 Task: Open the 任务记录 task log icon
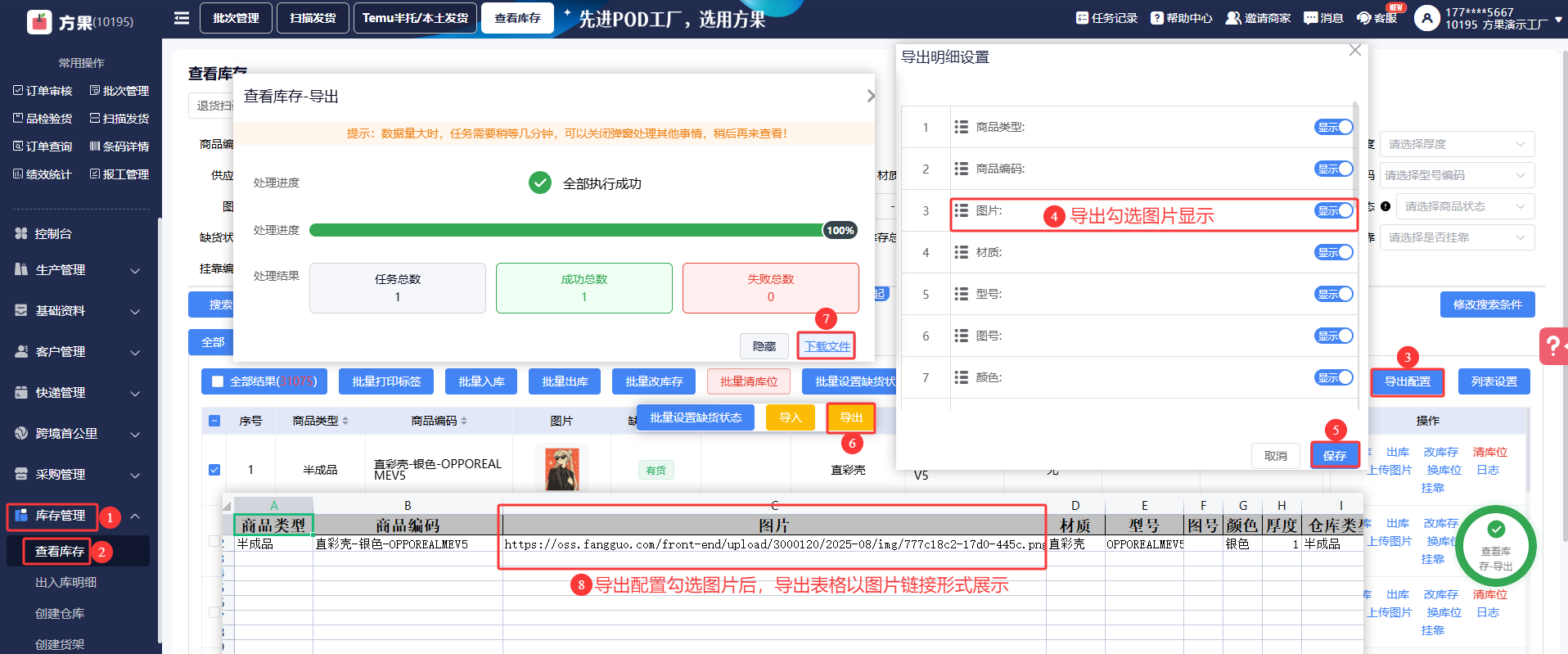pos(1082,18)
